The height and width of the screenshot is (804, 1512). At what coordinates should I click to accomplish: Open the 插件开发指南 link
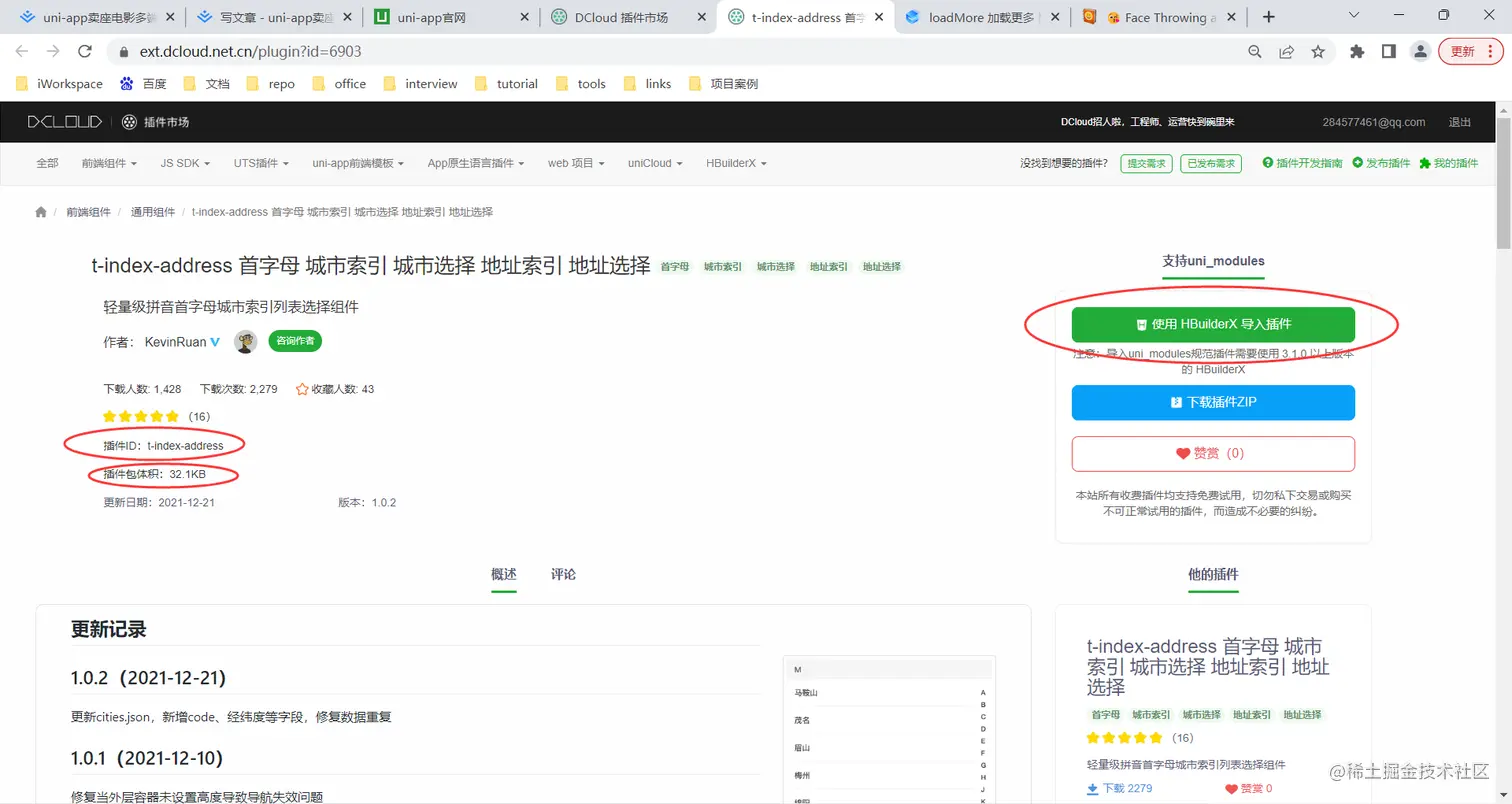point(1302,163)
